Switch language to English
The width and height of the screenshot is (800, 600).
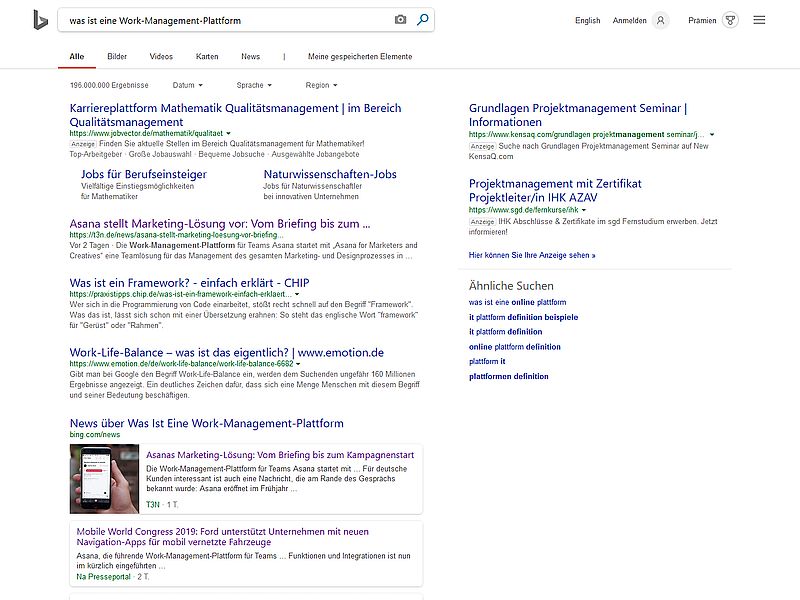pyautogui.click(x=587, y=20)
